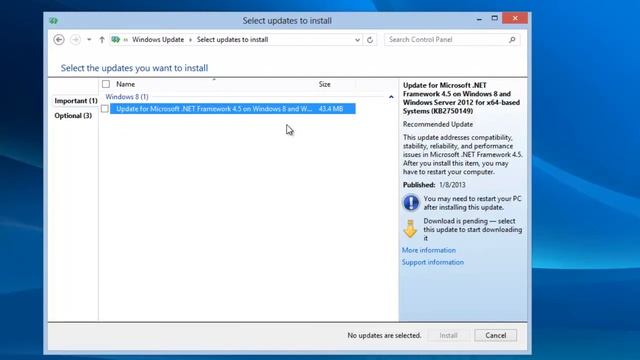Click the Back navigation arrow
640x360 pixels.
[x=59, y=40]
